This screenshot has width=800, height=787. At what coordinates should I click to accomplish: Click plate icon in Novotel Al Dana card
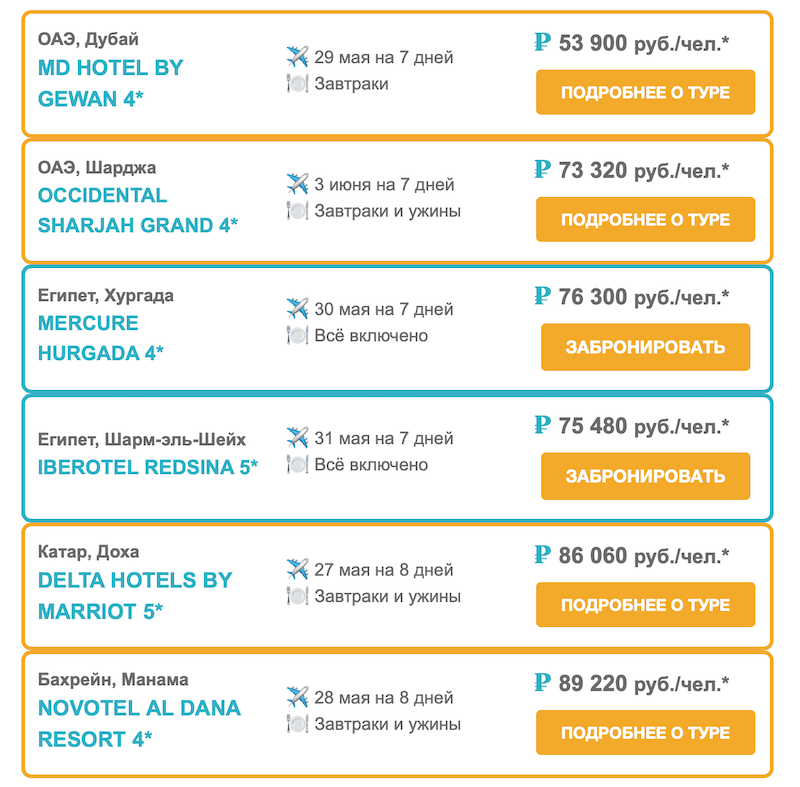coord(297,723)
